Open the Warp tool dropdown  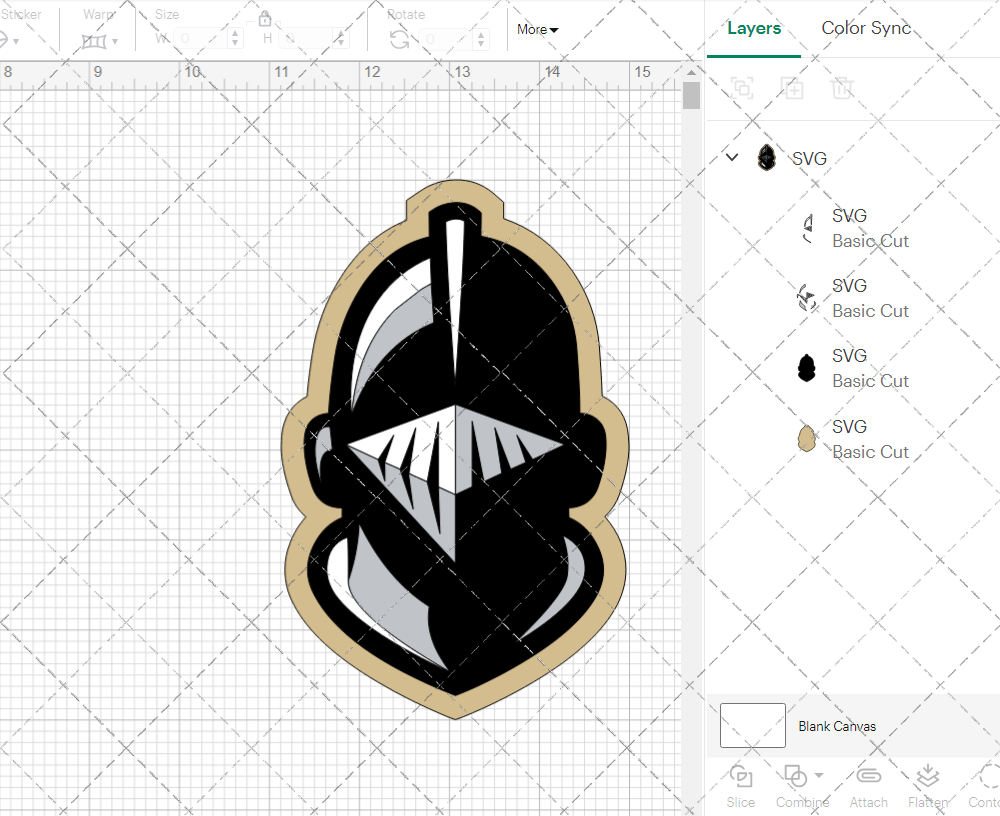coord(115,41)
